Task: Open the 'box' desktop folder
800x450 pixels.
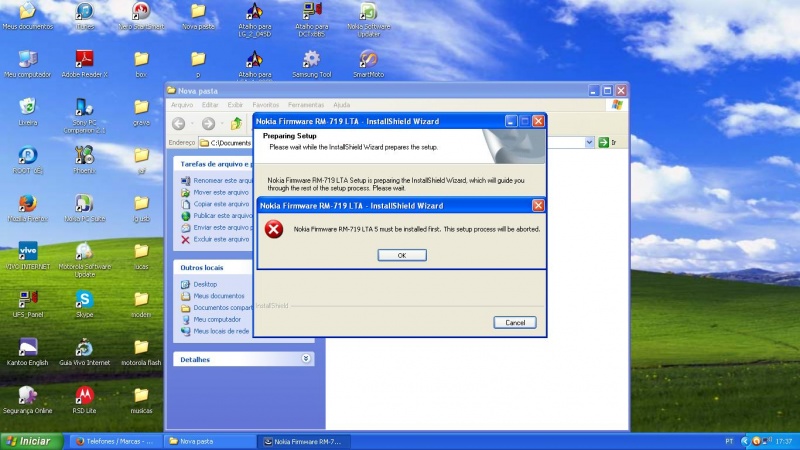Action: [141, 64]
